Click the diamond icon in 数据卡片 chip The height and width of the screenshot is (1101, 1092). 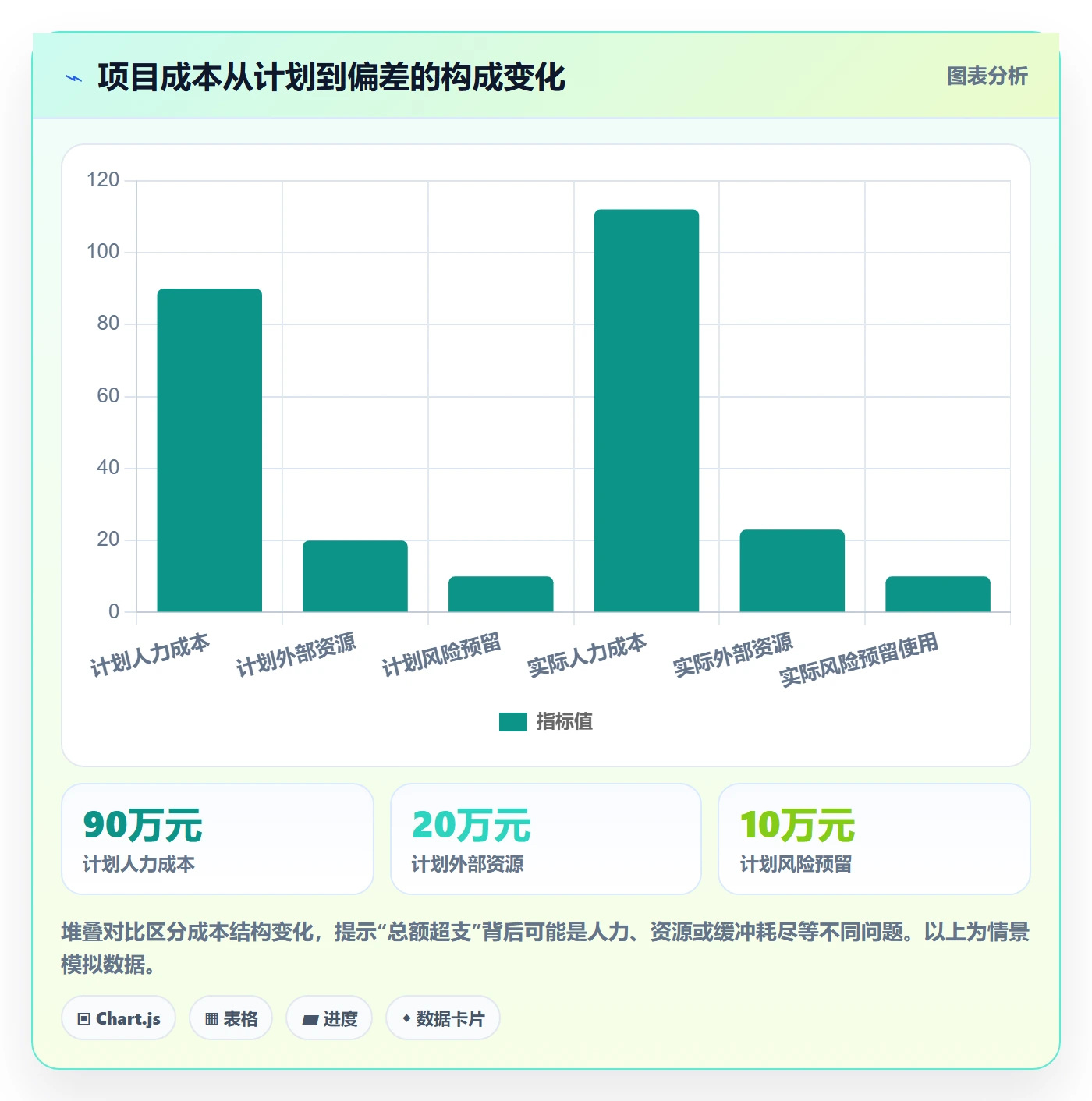(406, 1018)
